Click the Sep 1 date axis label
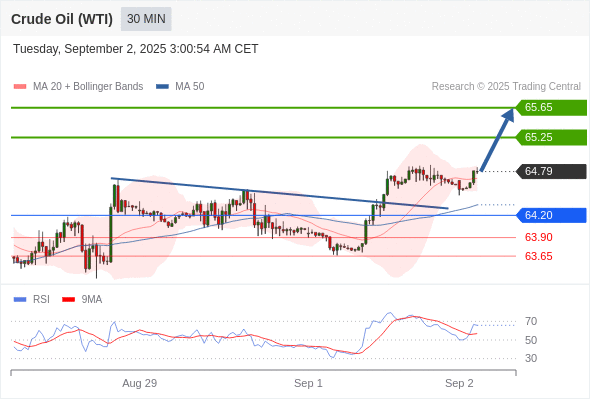The image size is (590, 400). point(308,383)
